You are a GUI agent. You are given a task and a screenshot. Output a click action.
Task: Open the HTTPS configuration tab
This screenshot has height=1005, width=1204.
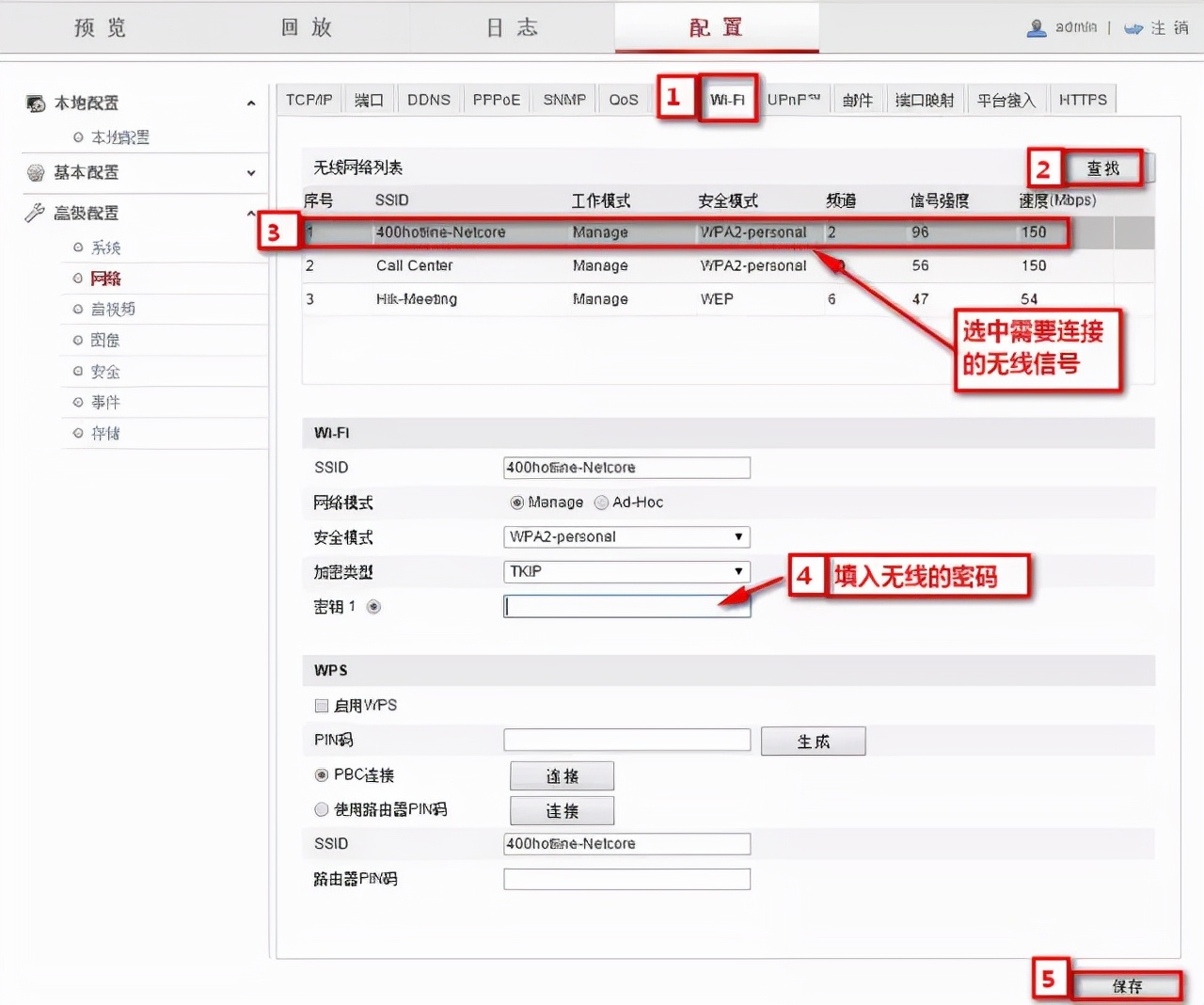pos(1083,99)
